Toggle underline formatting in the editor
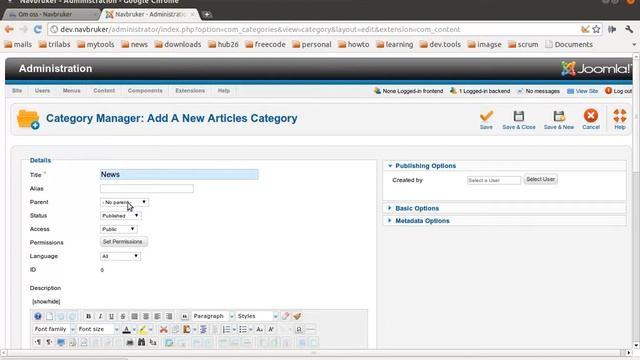 click(111, 316)
